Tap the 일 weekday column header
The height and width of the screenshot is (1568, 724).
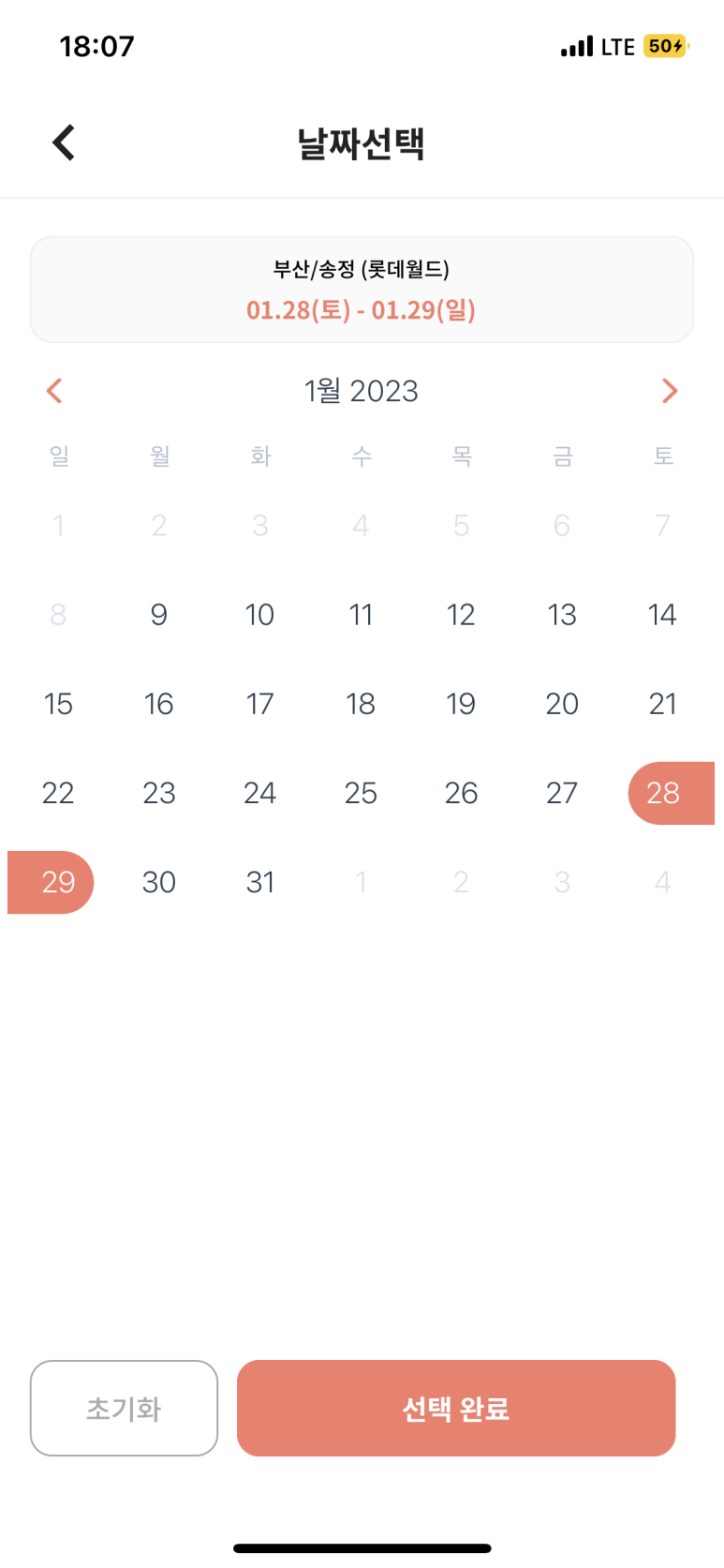59,455
